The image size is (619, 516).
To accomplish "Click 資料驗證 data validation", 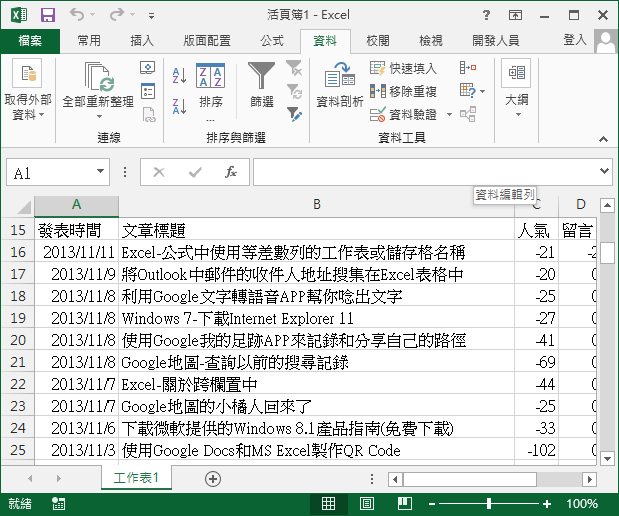I will 403,114.
